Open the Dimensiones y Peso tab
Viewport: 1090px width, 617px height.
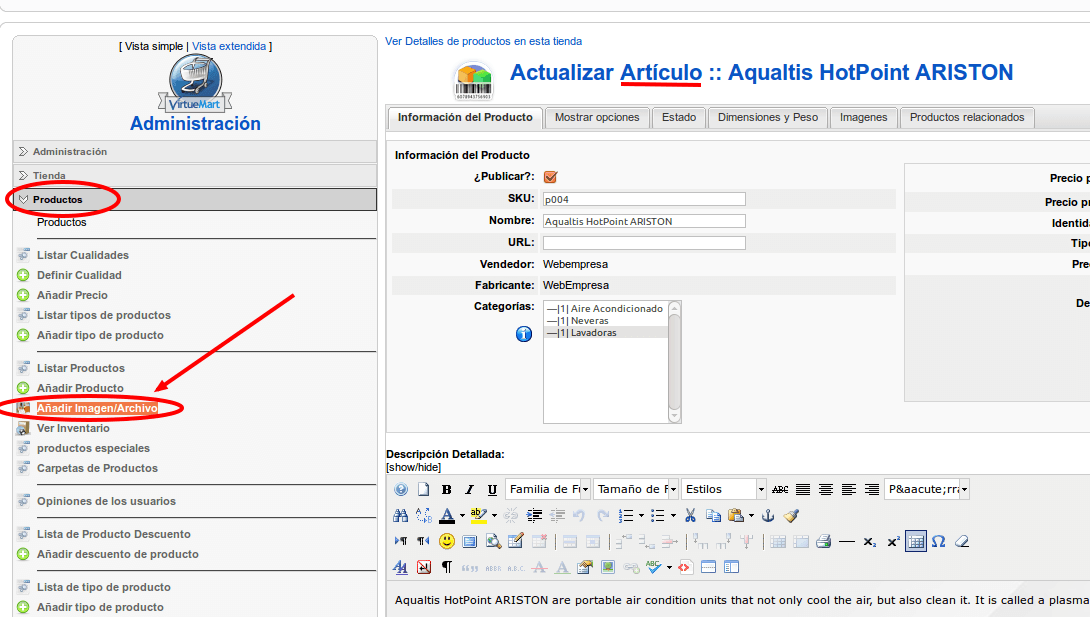(767, 117)
